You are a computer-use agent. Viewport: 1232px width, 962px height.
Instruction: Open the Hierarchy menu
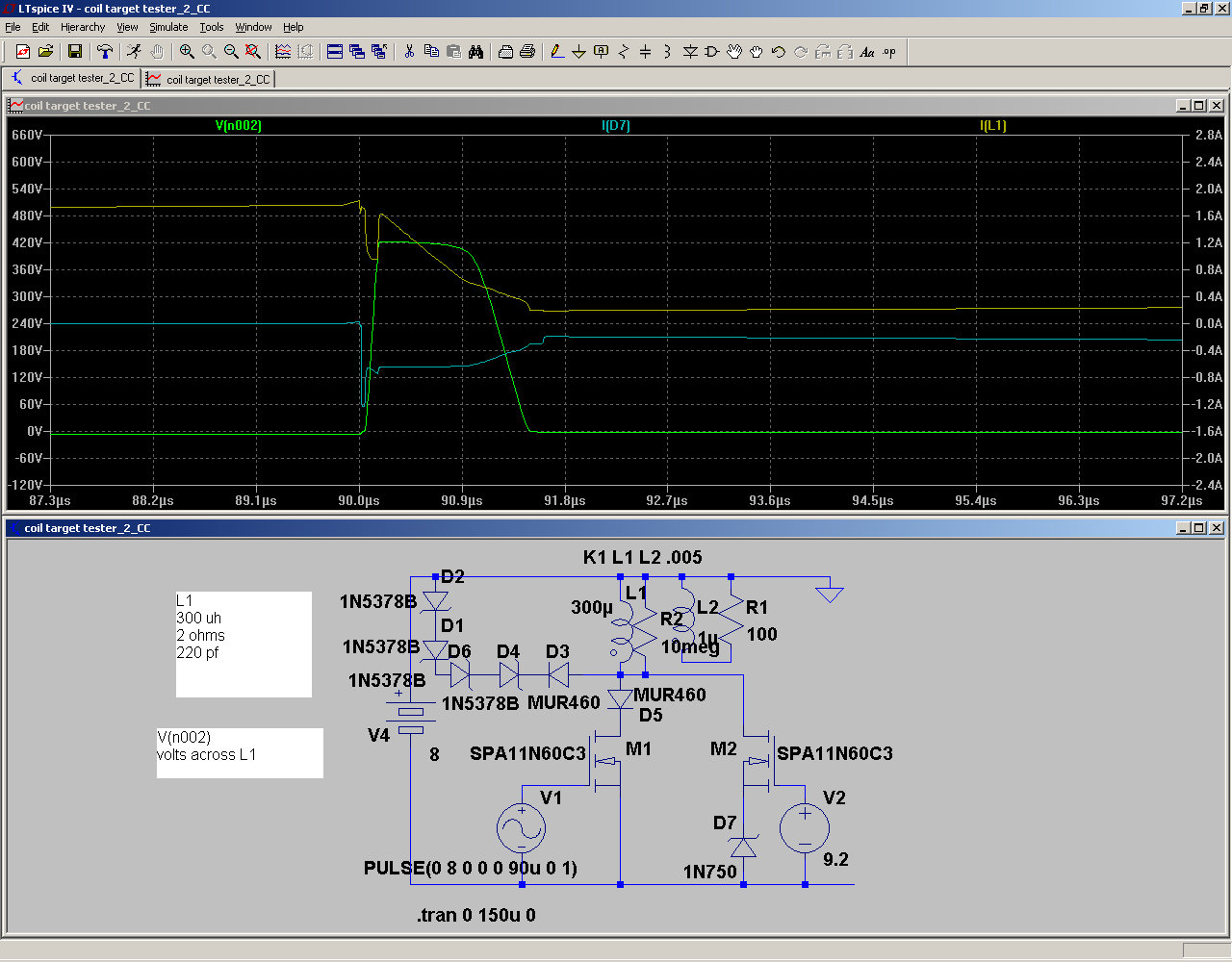tap(83, 27)
